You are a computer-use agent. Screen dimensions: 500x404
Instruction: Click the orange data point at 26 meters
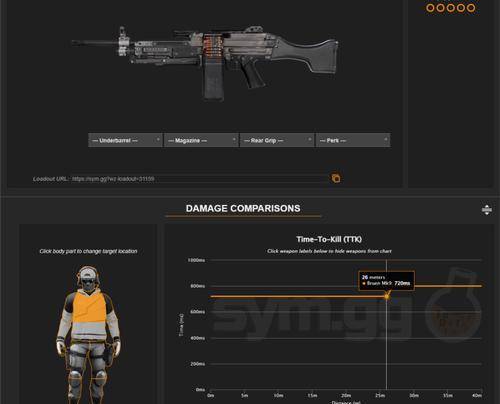387,296
